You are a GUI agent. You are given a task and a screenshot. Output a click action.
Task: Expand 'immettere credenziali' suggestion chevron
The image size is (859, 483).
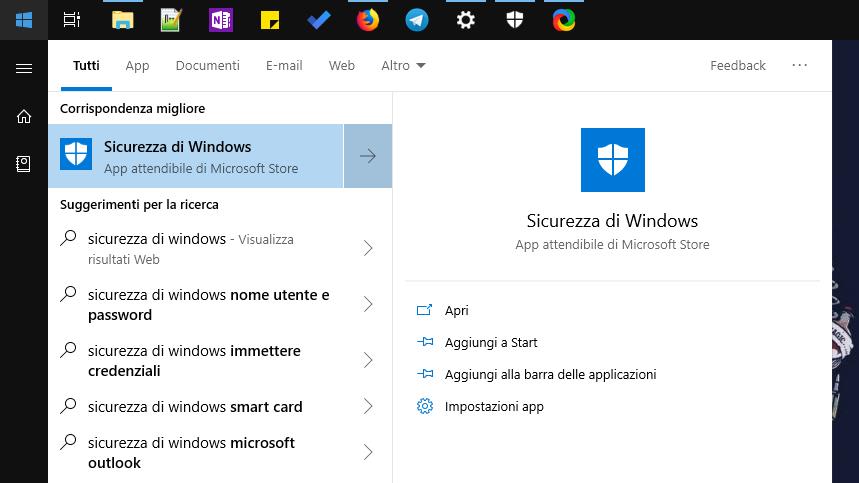pyautogui.click(x=368, y=360)
